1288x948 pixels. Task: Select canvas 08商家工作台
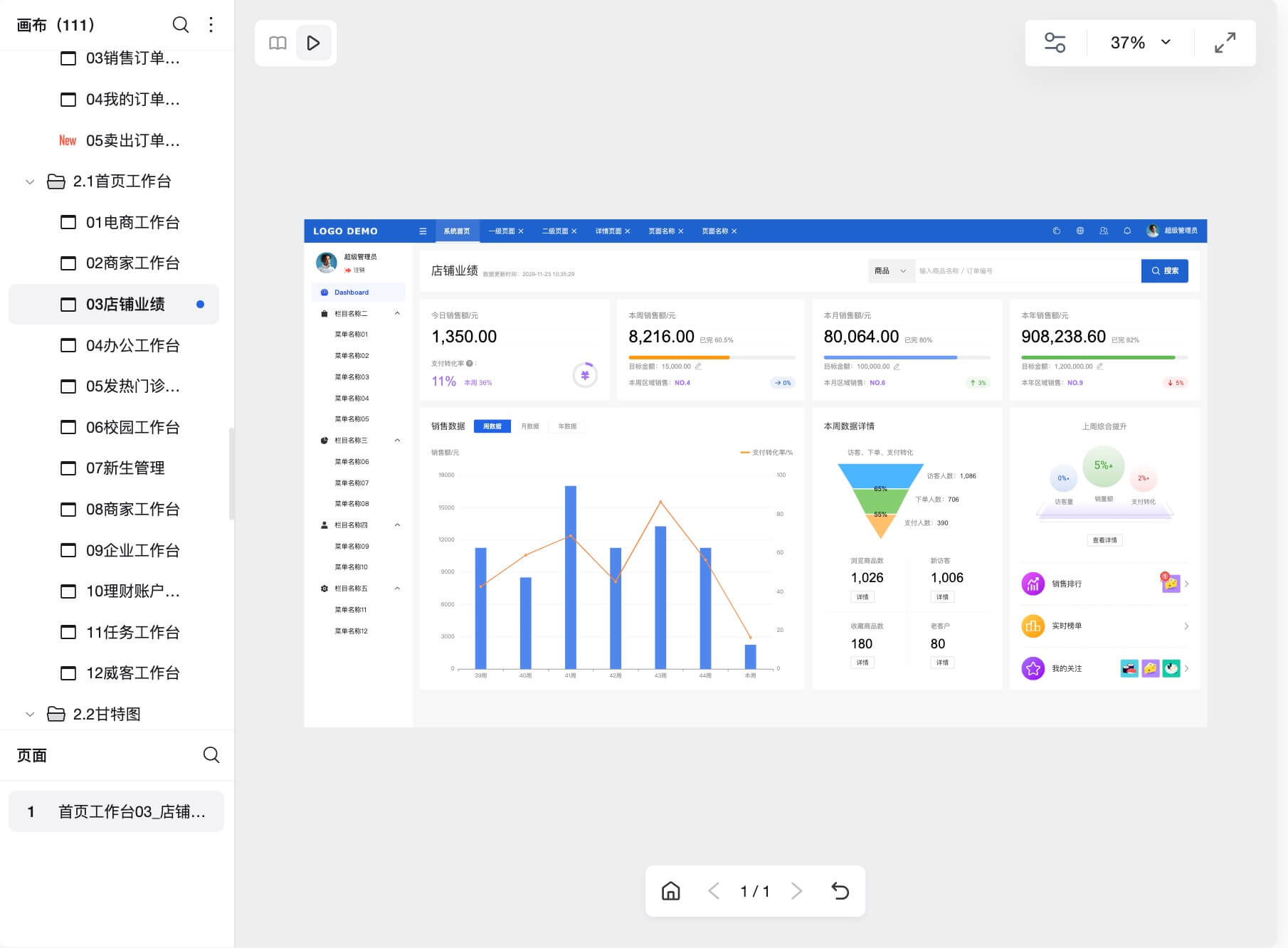(114, 510)
